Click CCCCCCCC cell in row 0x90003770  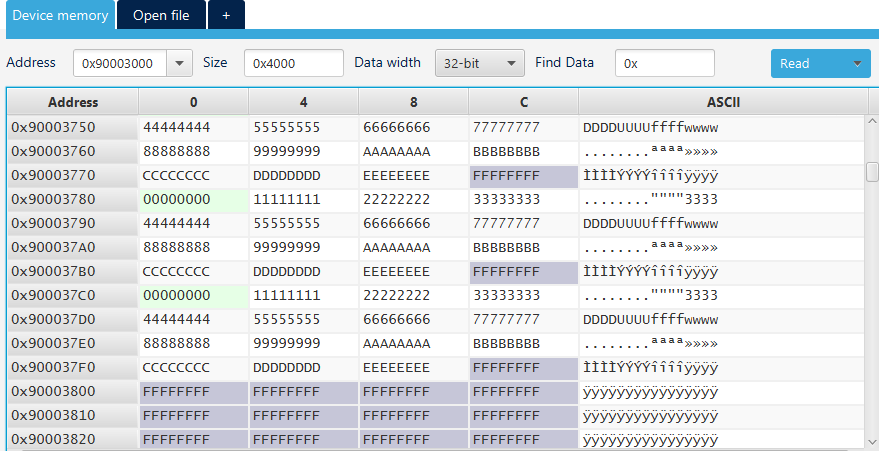pos(193,176)
